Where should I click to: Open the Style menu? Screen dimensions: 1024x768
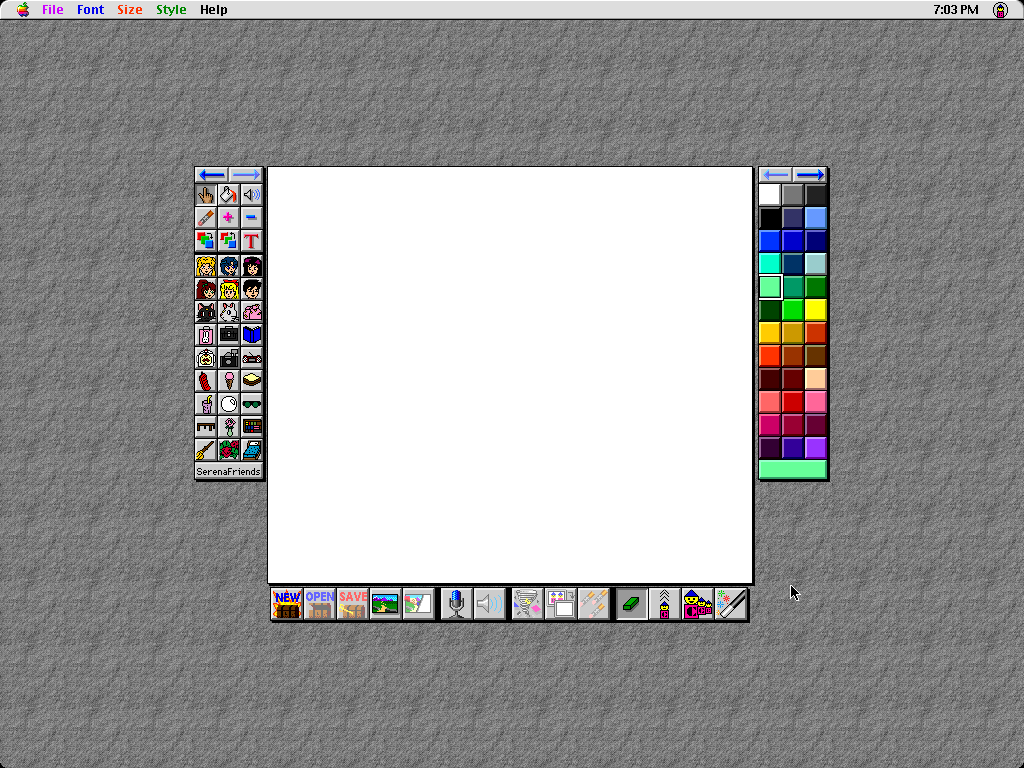point(171,10)
